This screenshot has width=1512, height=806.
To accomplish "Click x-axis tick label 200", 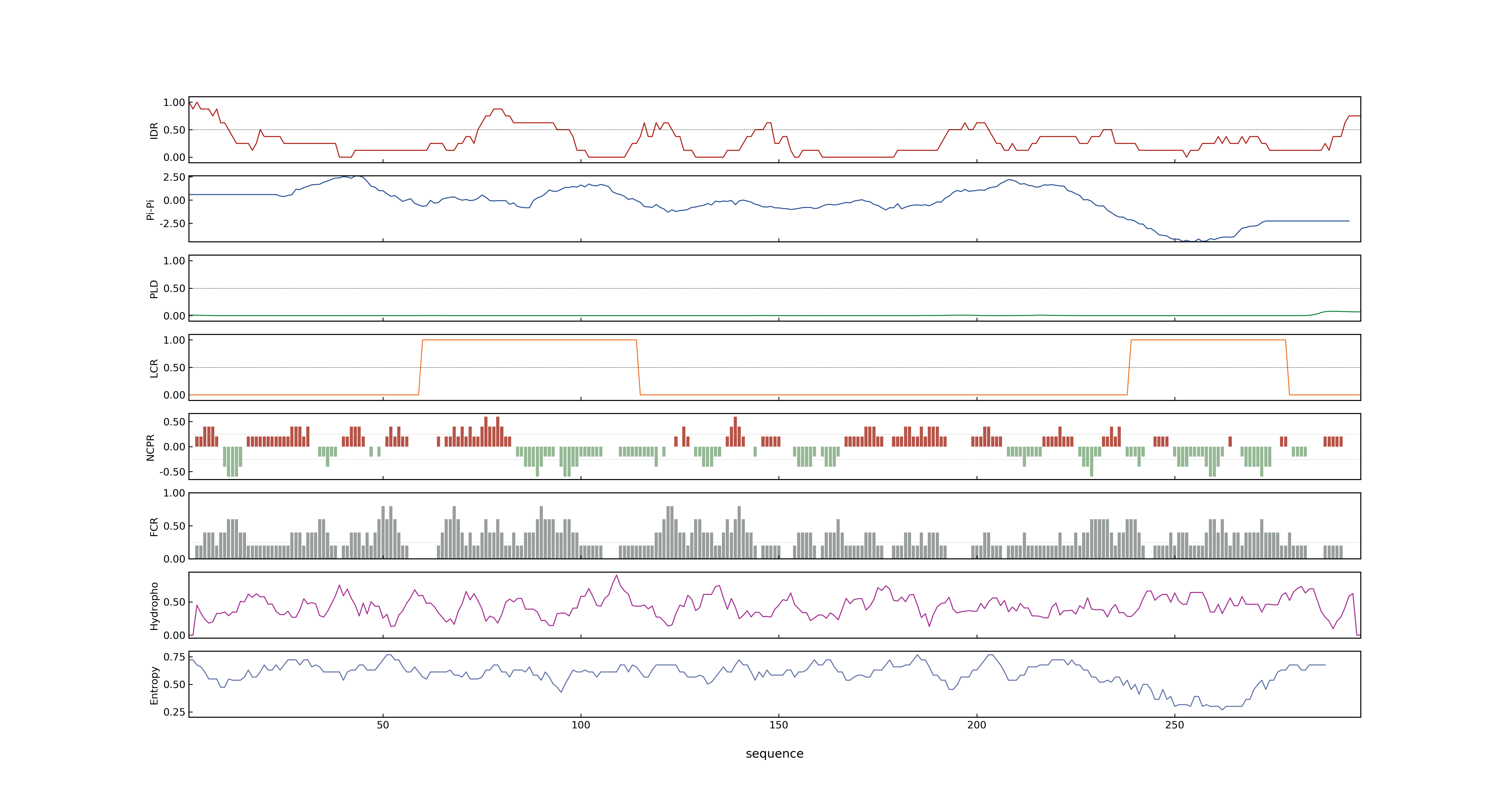I will [977, 725].
